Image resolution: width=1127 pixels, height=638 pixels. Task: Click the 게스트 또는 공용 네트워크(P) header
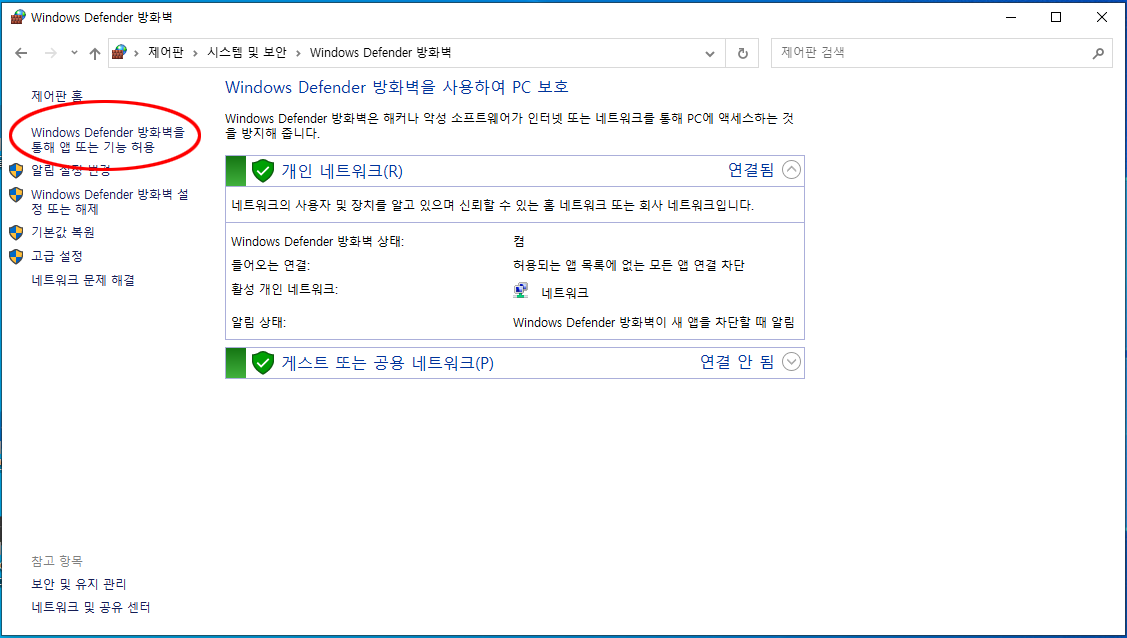(387, 363)
